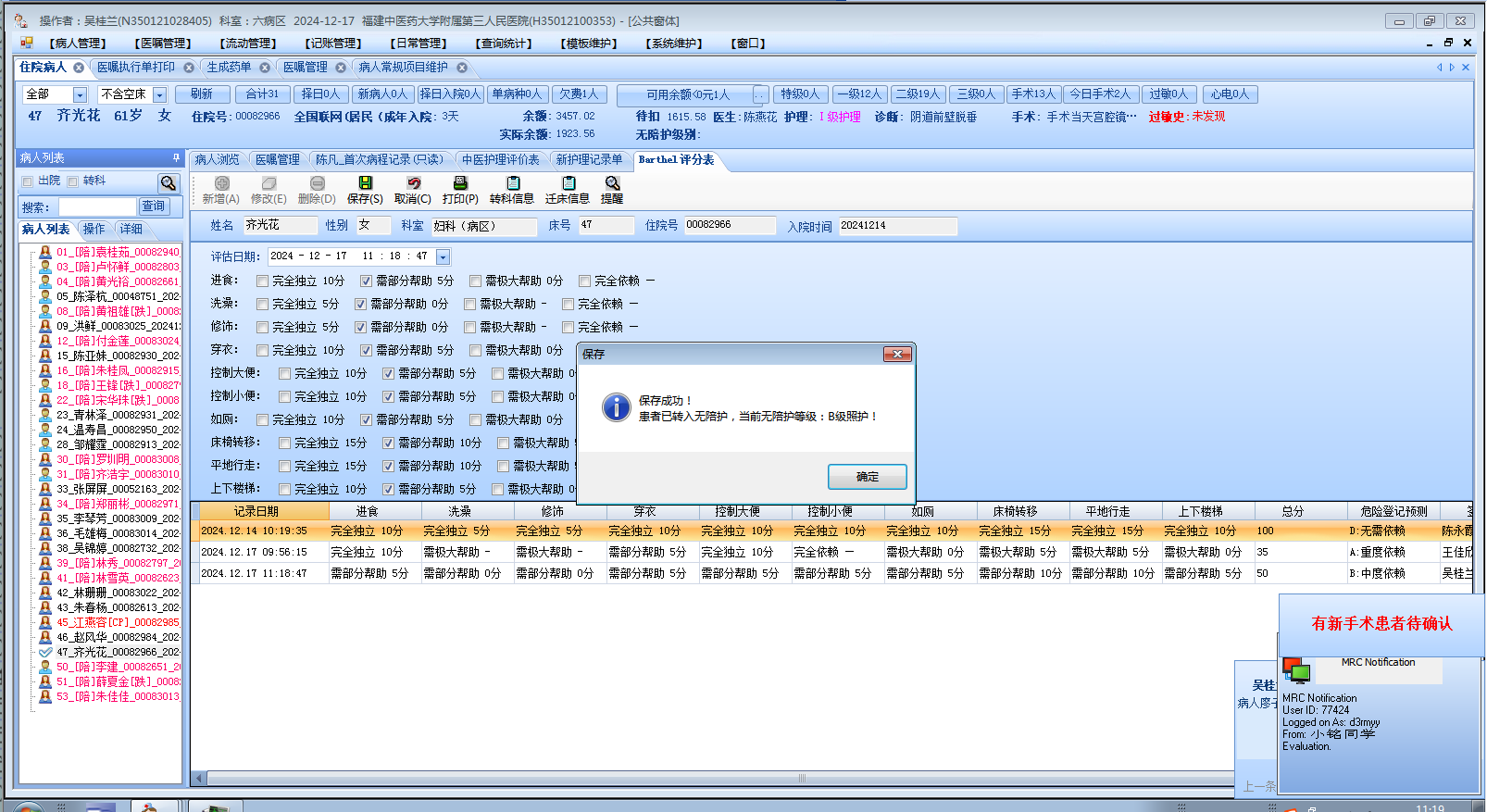
Task: Uncheck 需部分帮助 0分 in the 修饰 row
Action: [361, 327]
